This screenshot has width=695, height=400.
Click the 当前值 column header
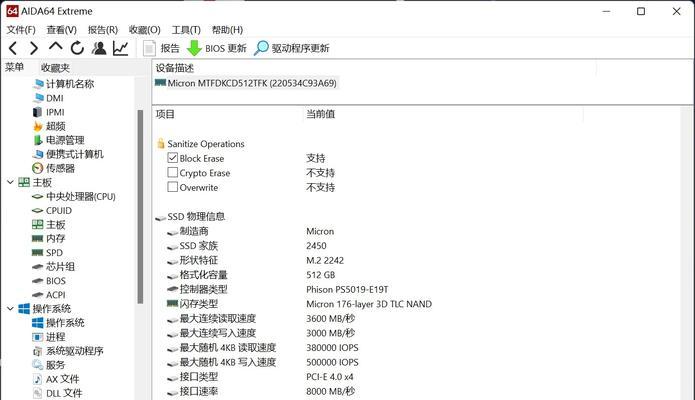(x=320, y=114)
